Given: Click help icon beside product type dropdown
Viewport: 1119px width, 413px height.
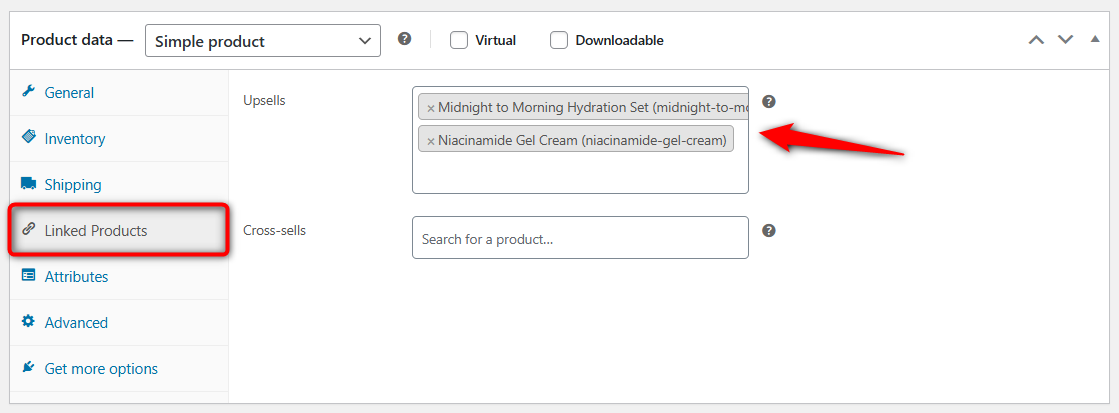Looking at the screenshot, I should pyautogui.click(x=404, y=39).
